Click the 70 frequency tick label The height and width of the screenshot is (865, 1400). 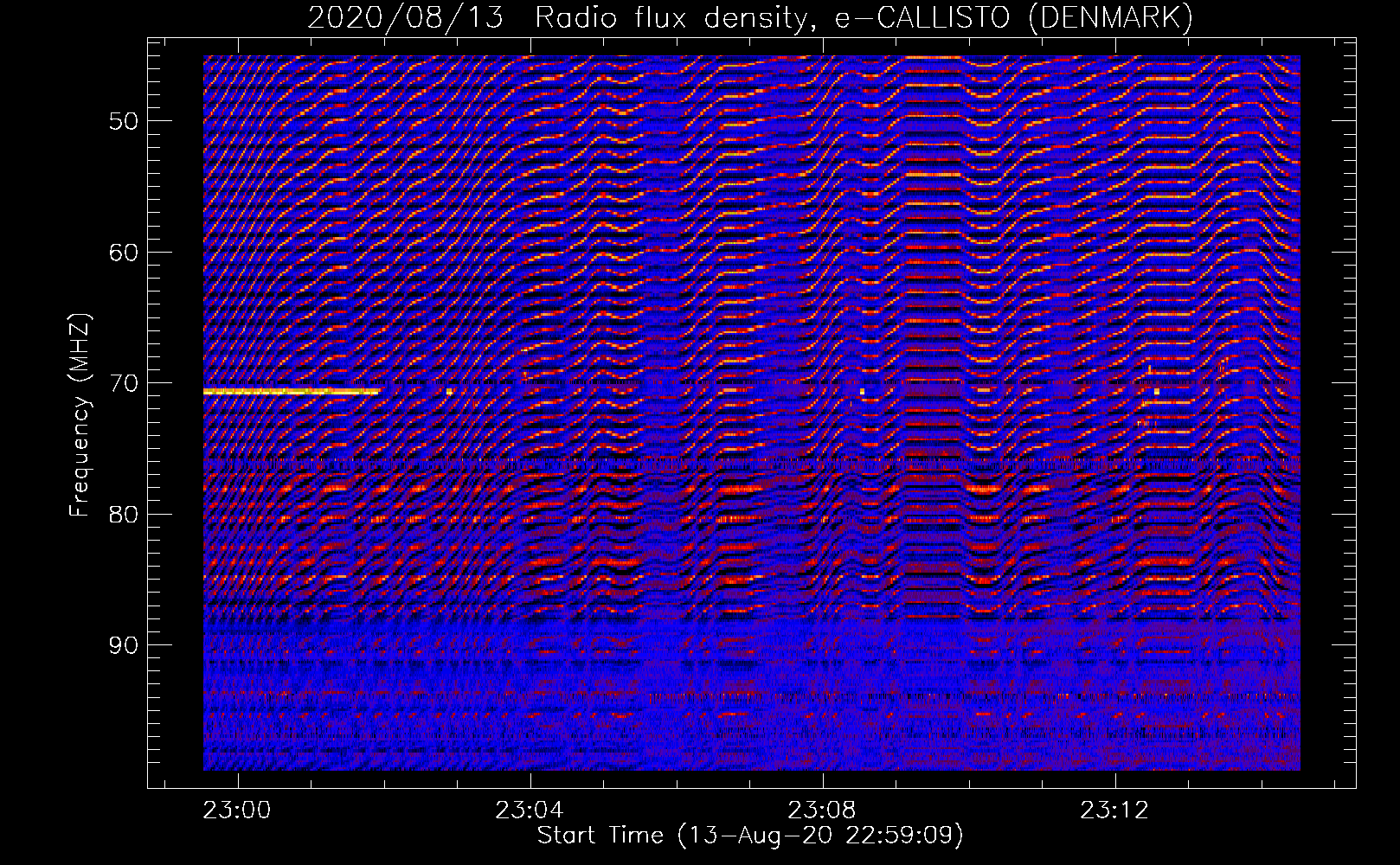124,383
